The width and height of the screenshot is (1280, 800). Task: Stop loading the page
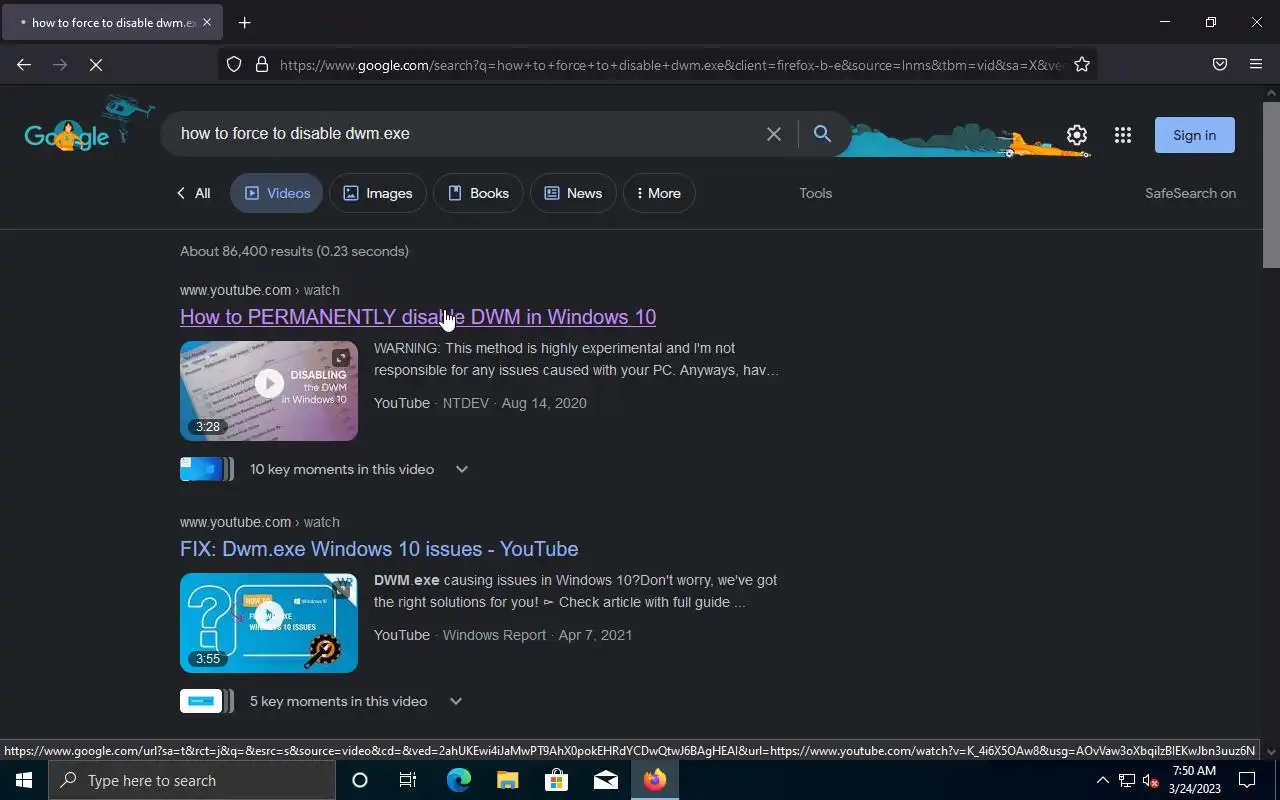[96, 65]
